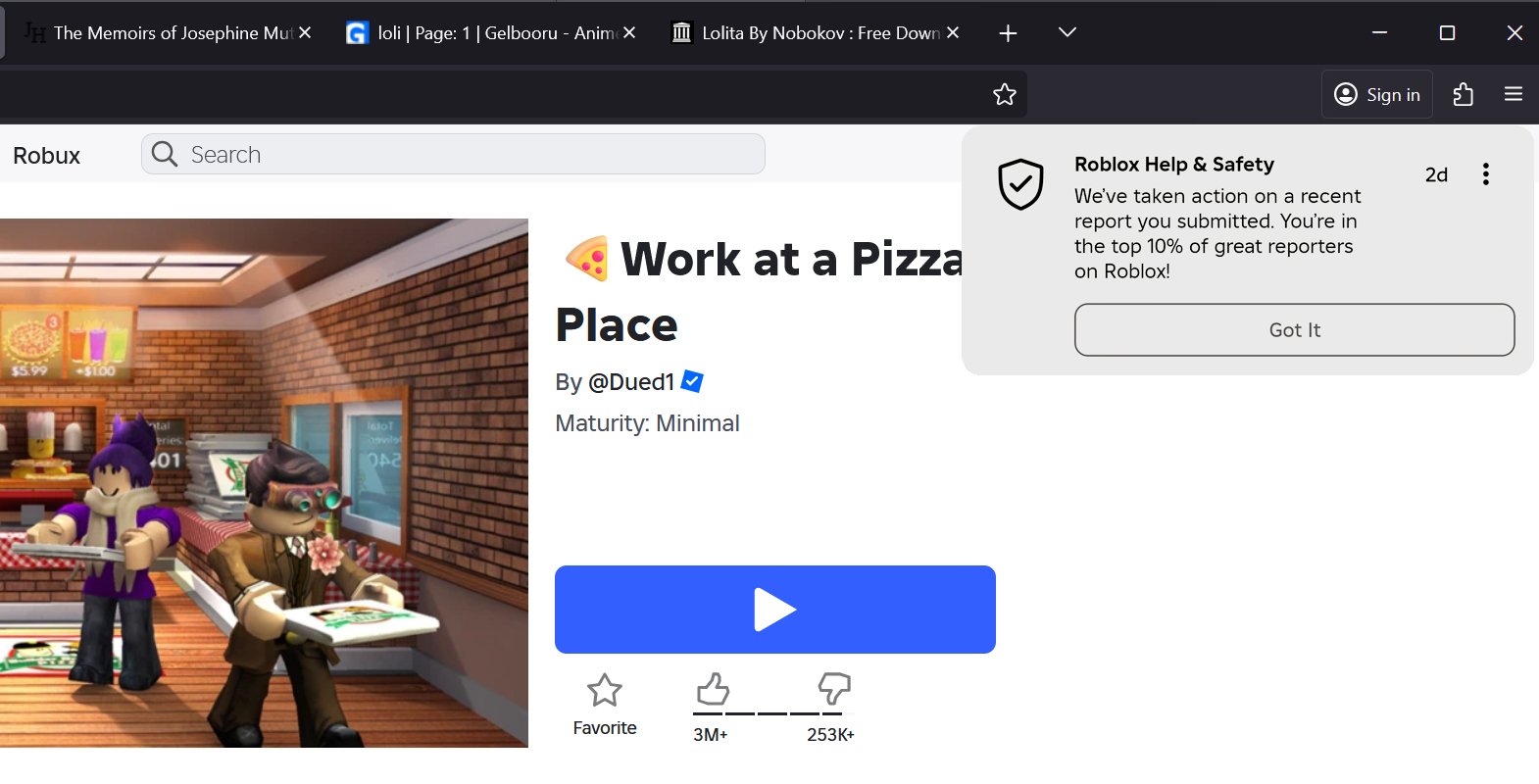
Task: Open the browser extensions menu
Action: [x=1464, y=94]
